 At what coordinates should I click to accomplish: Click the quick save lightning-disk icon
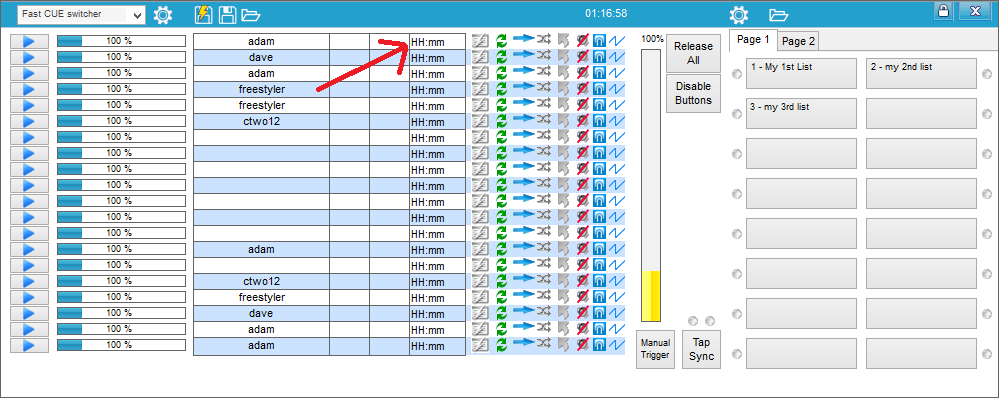tap(203, 14)
